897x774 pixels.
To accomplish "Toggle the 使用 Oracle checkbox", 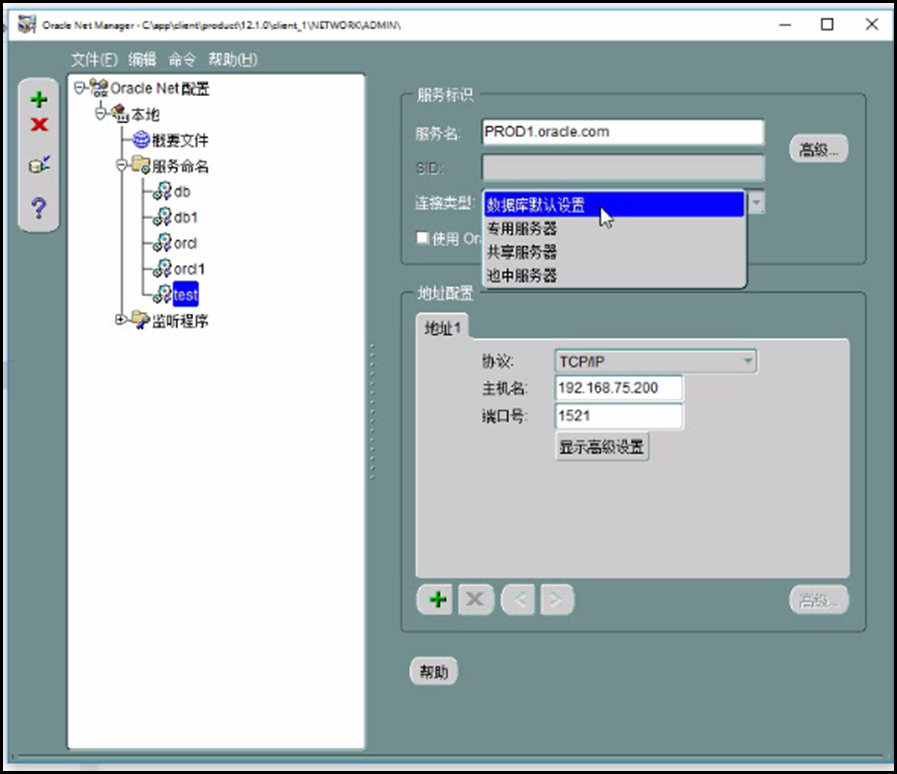I will [423, 237].
